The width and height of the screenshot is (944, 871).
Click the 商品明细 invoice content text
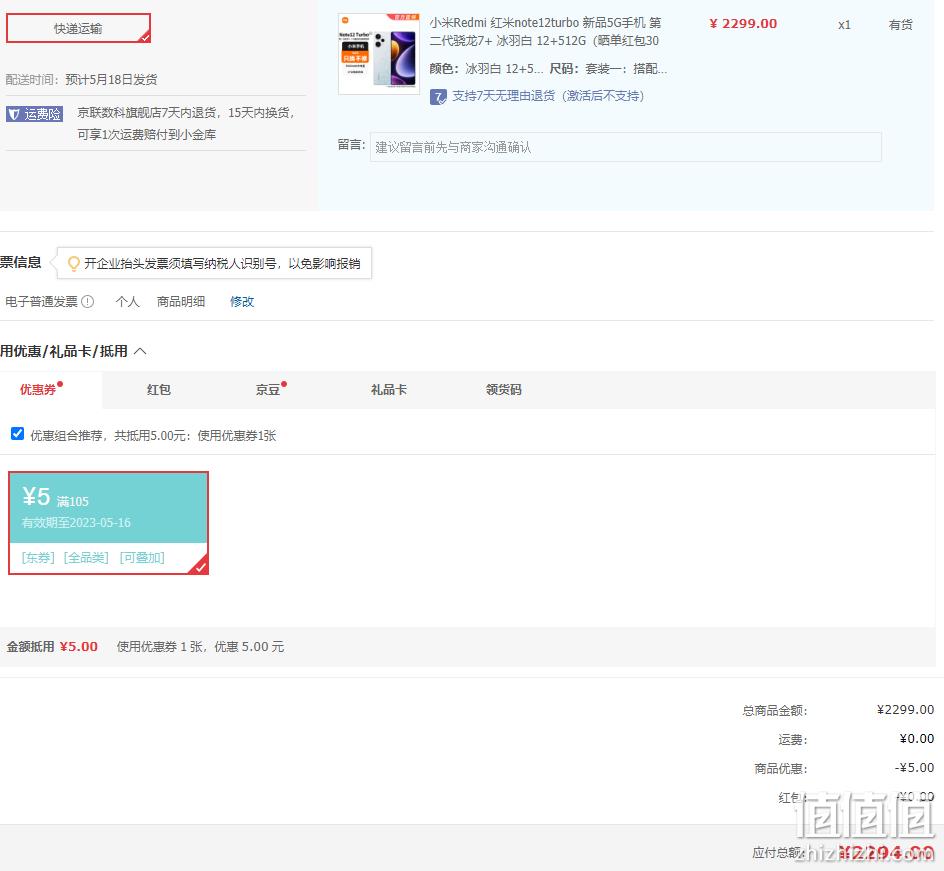coord(181,302)
